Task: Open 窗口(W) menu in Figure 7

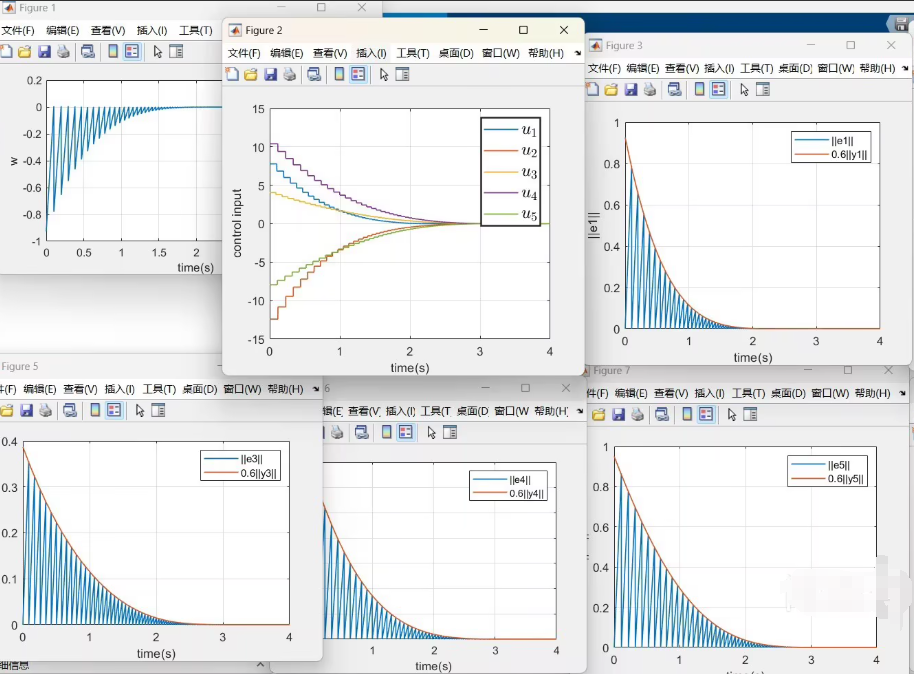Action: [829, 393]
